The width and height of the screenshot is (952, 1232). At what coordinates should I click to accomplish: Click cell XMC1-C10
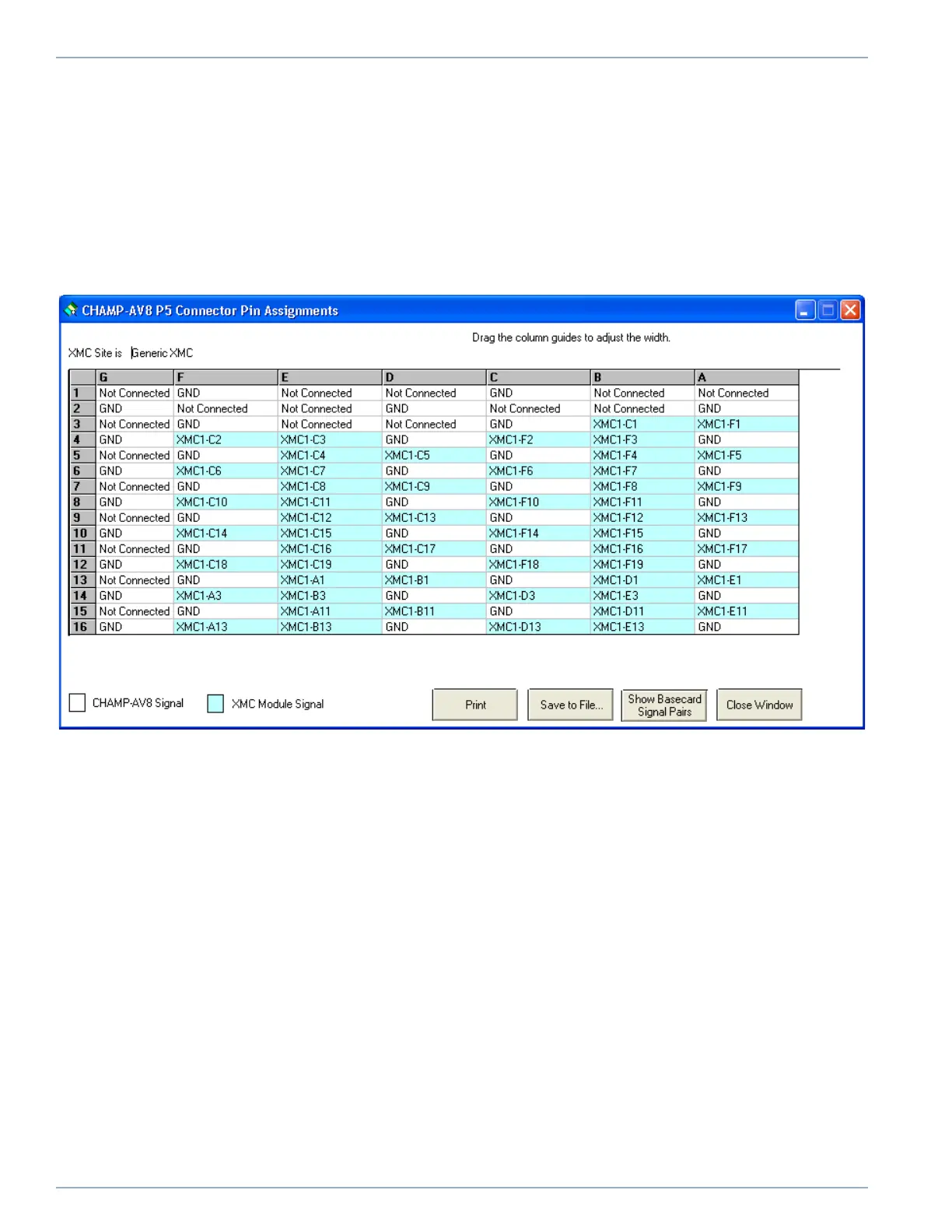(226, 502)
